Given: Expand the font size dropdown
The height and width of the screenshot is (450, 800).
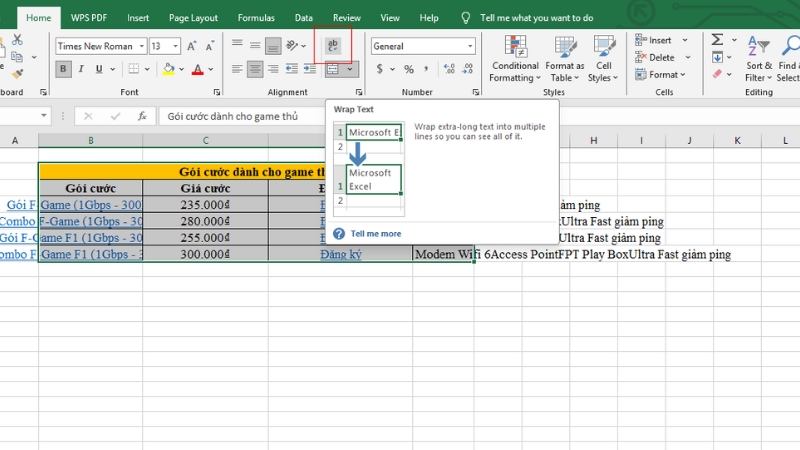Looking at the screenshot, I should click(x=176, y=46).
